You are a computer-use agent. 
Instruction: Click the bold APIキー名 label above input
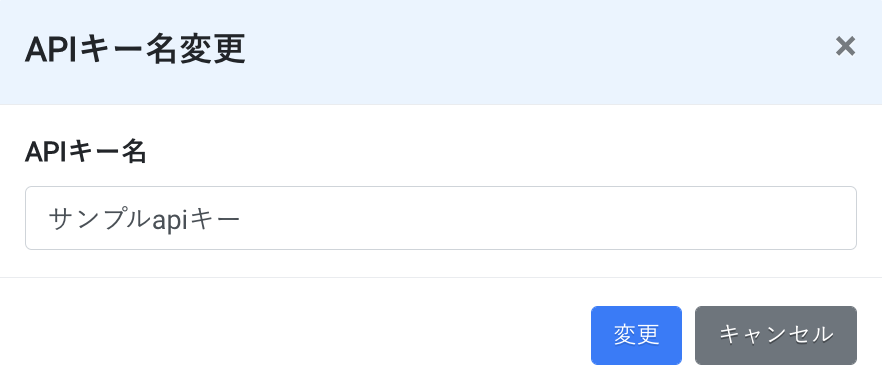click(x=86, y=152)
